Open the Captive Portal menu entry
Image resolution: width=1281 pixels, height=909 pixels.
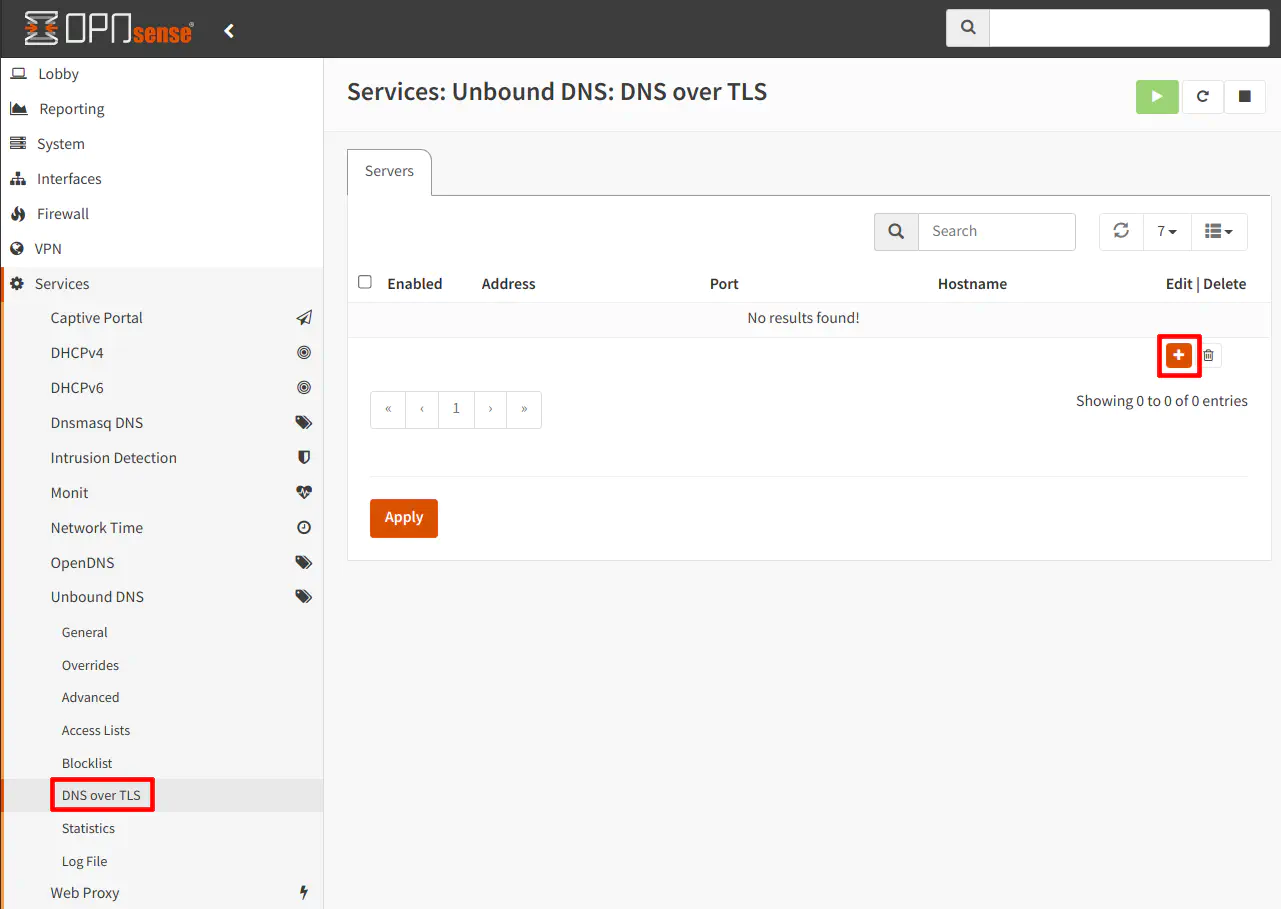coord(97,318)
